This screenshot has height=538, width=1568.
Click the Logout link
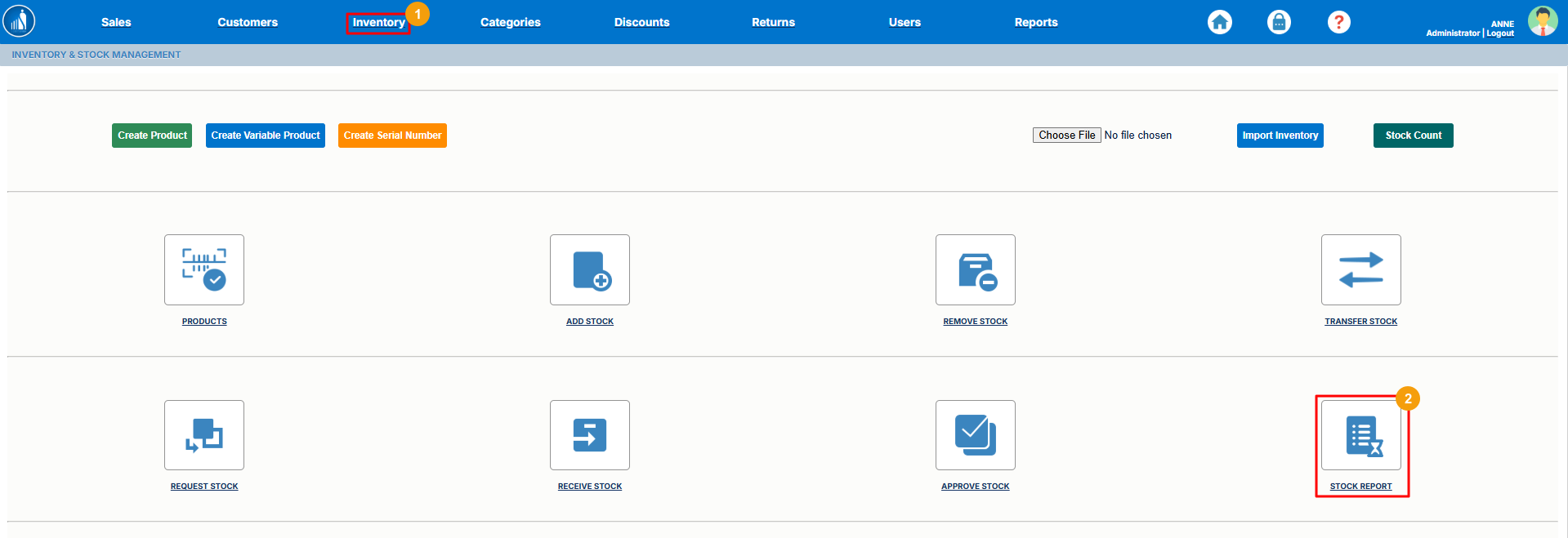click(1500, 33)
